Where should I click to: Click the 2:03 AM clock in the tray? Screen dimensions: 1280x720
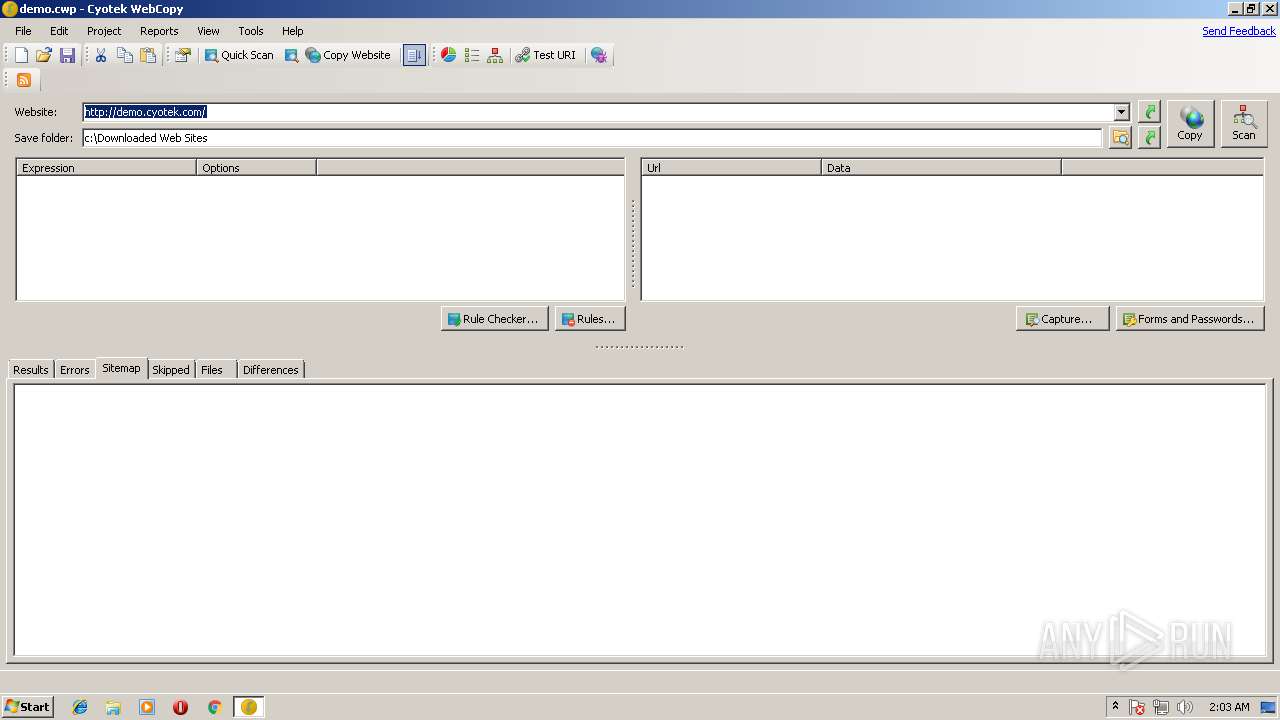pyautogui.click(x=1229, y=707)
